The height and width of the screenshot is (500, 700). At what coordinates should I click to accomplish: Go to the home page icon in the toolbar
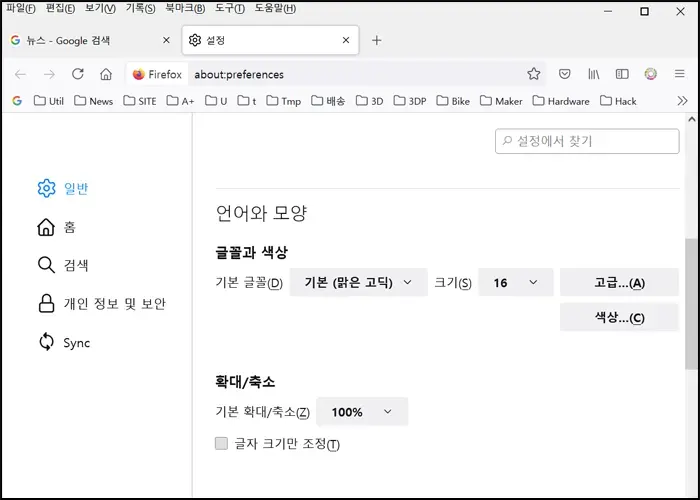coord(106,74)
